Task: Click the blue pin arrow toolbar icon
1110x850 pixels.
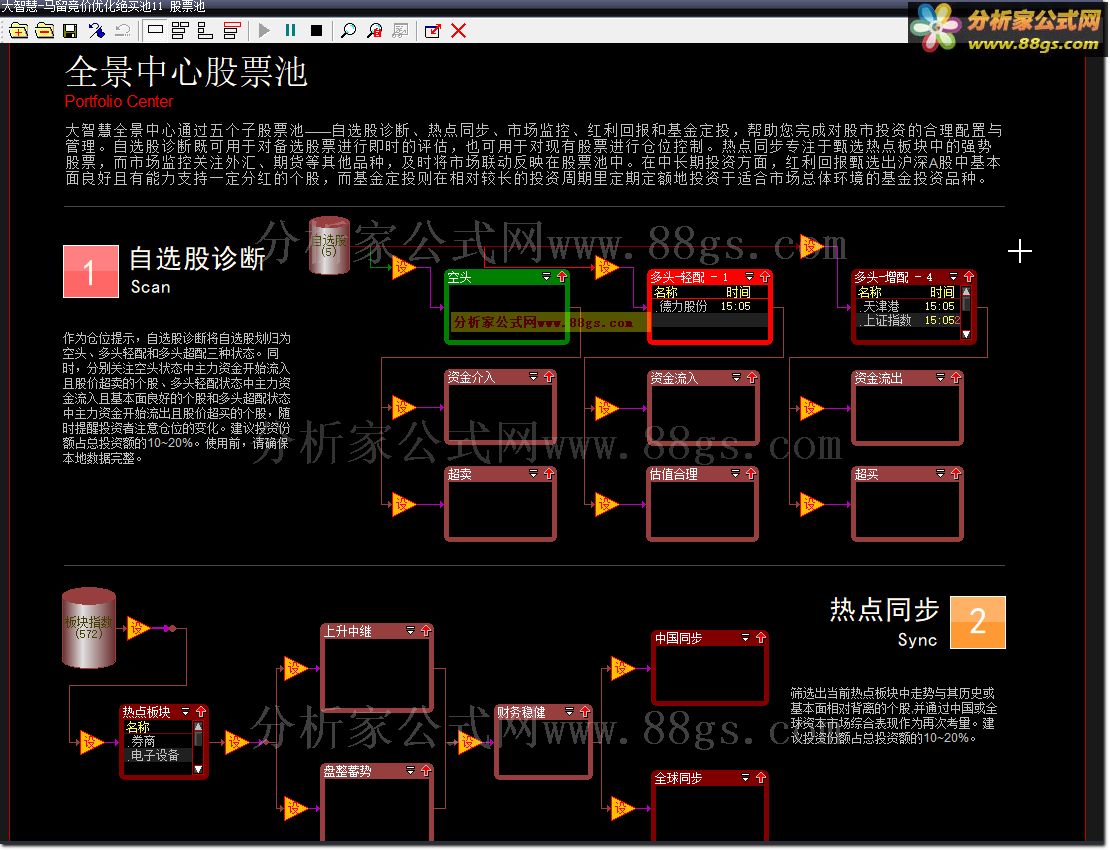Action: point(96,30)
